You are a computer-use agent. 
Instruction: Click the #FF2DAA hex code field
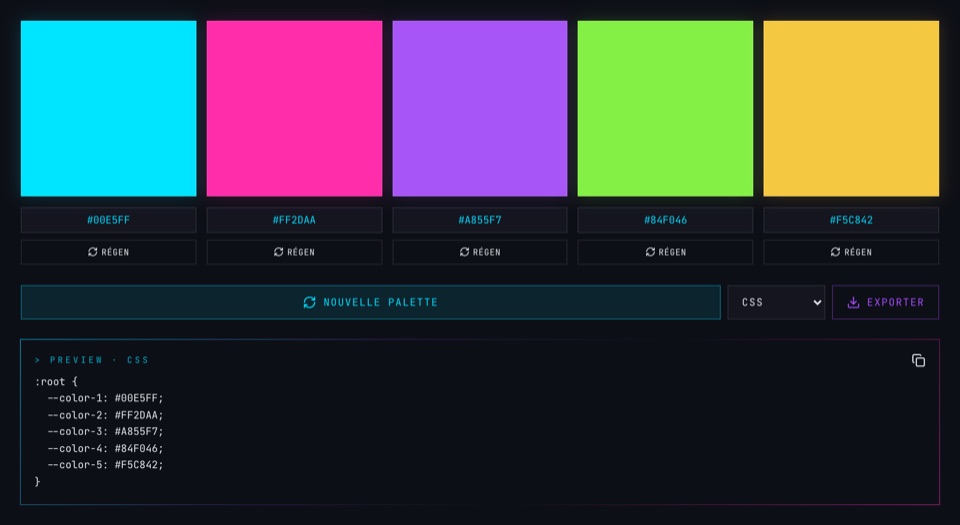294,220
